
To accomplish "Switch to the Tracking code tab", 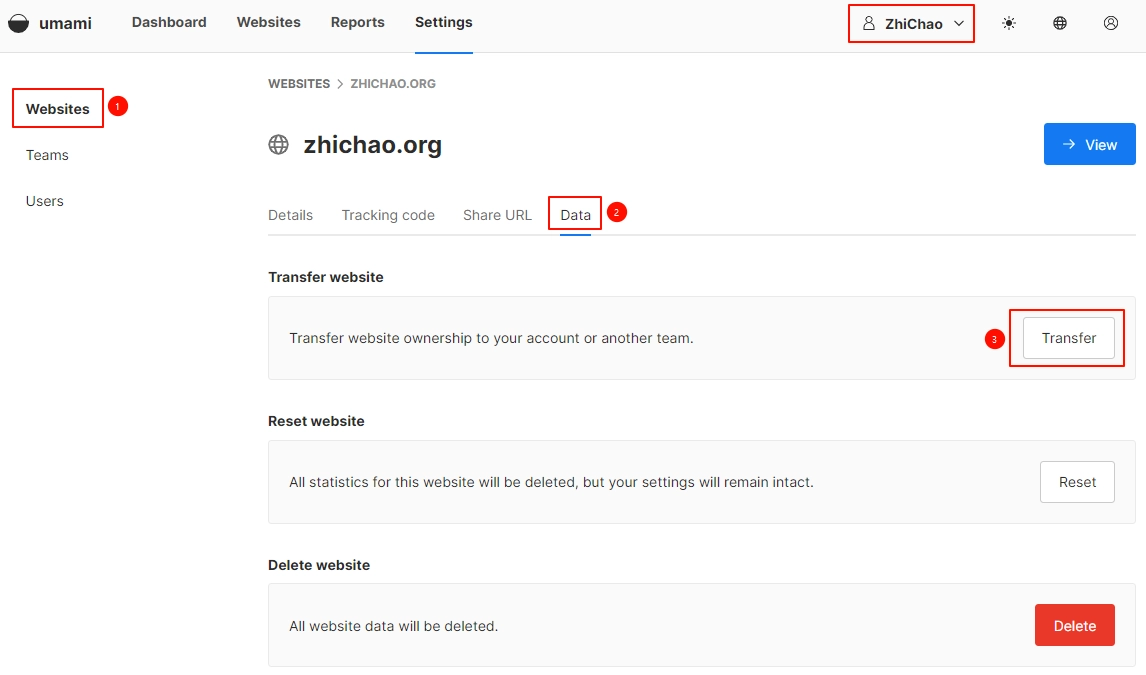I will (x=388, y=215).
